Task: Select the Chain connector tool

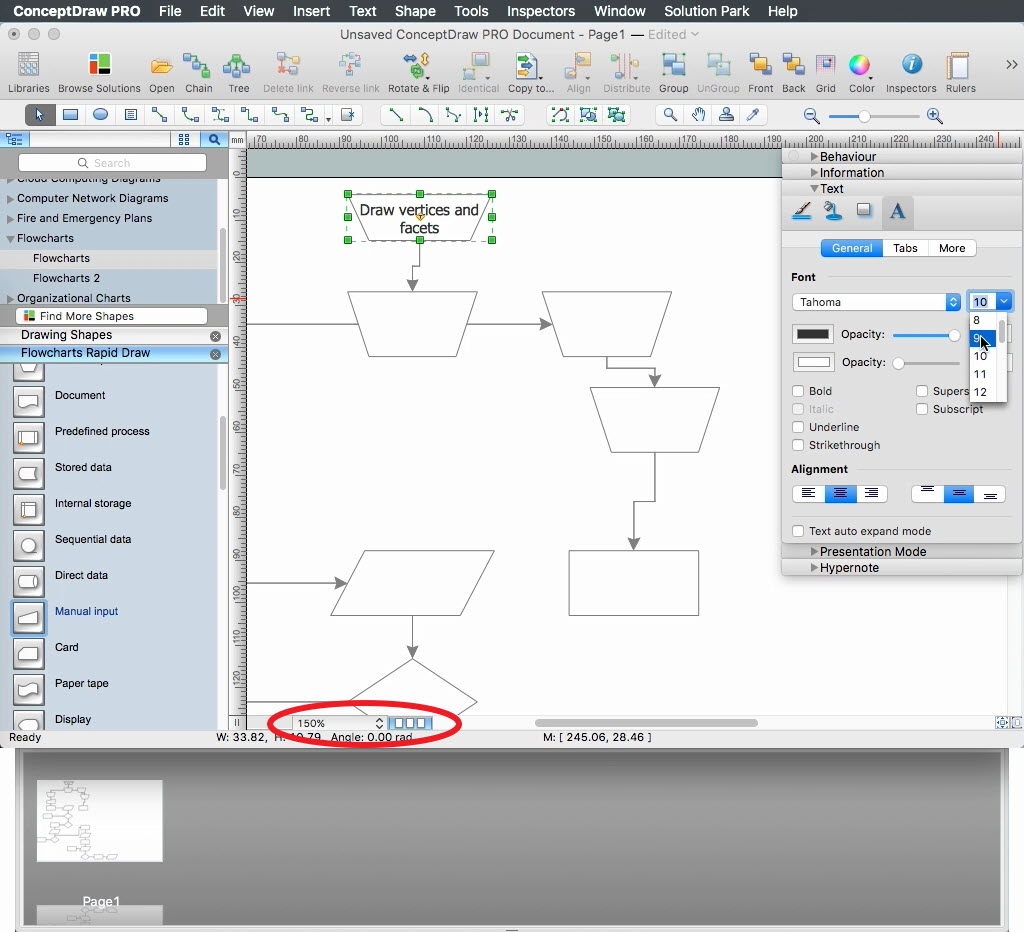Action: (198, 67)
